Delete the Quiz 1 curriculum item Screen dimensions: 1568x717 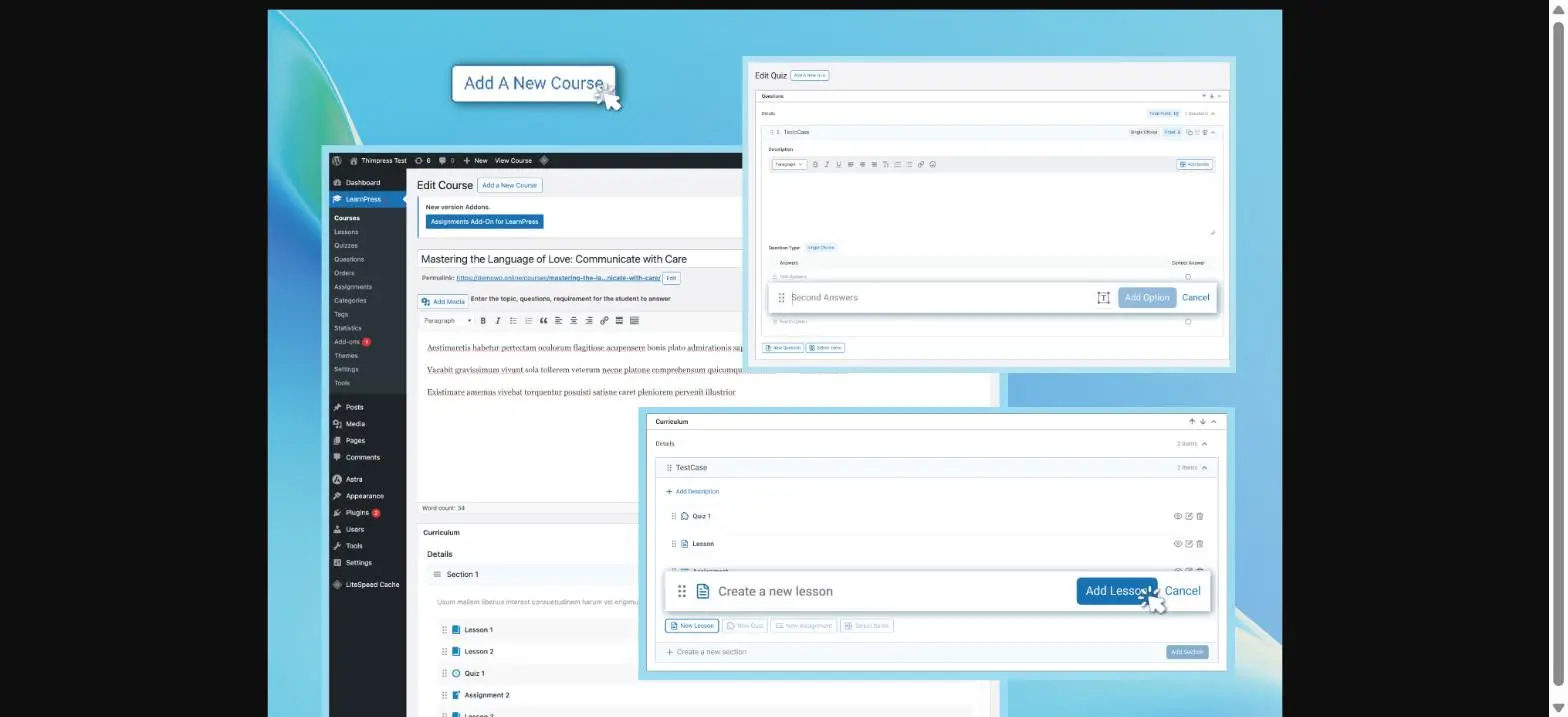coord(1200,516)
